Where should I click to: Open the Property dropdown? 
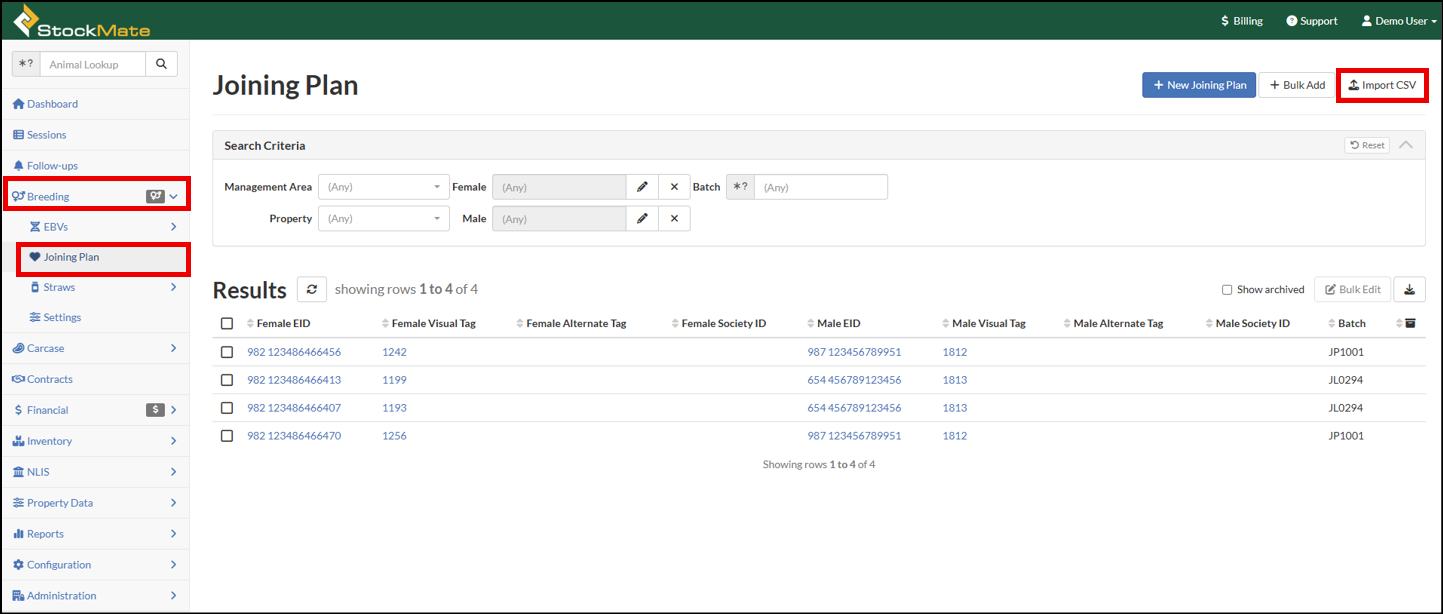click(384, 218)
